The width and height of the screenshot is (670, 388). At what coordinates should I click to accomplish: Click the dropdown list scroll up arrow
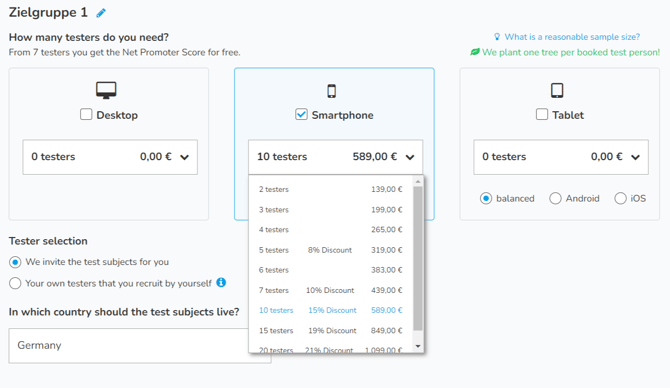click(418, 182)
